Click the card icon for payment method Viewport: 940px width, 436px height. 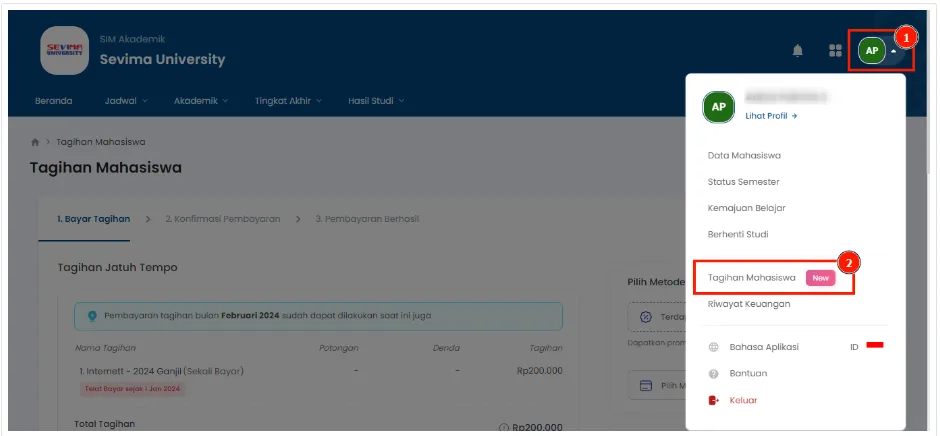pos(645,386)
